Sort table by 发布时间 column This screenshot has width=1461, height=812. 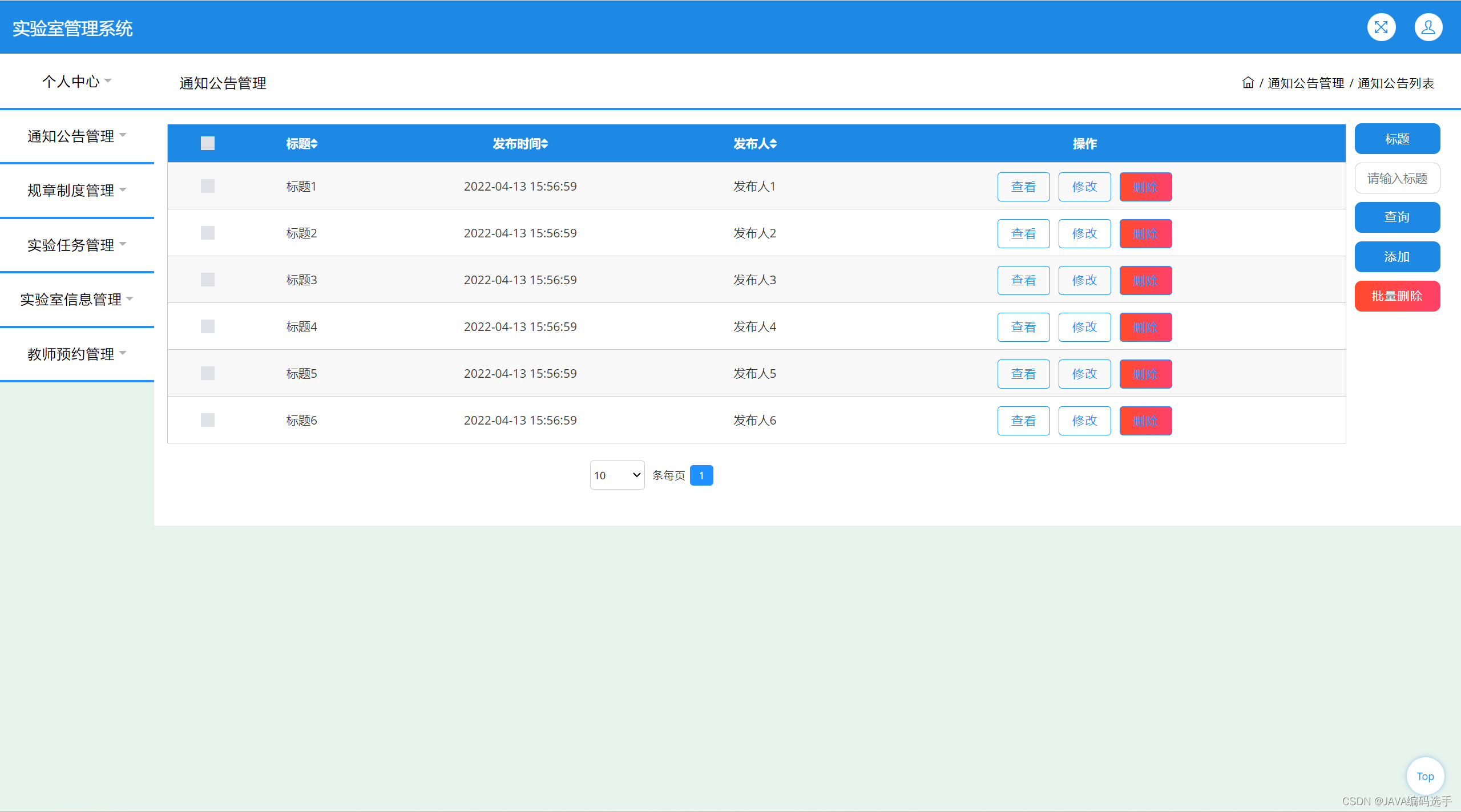tap(520, 144)
